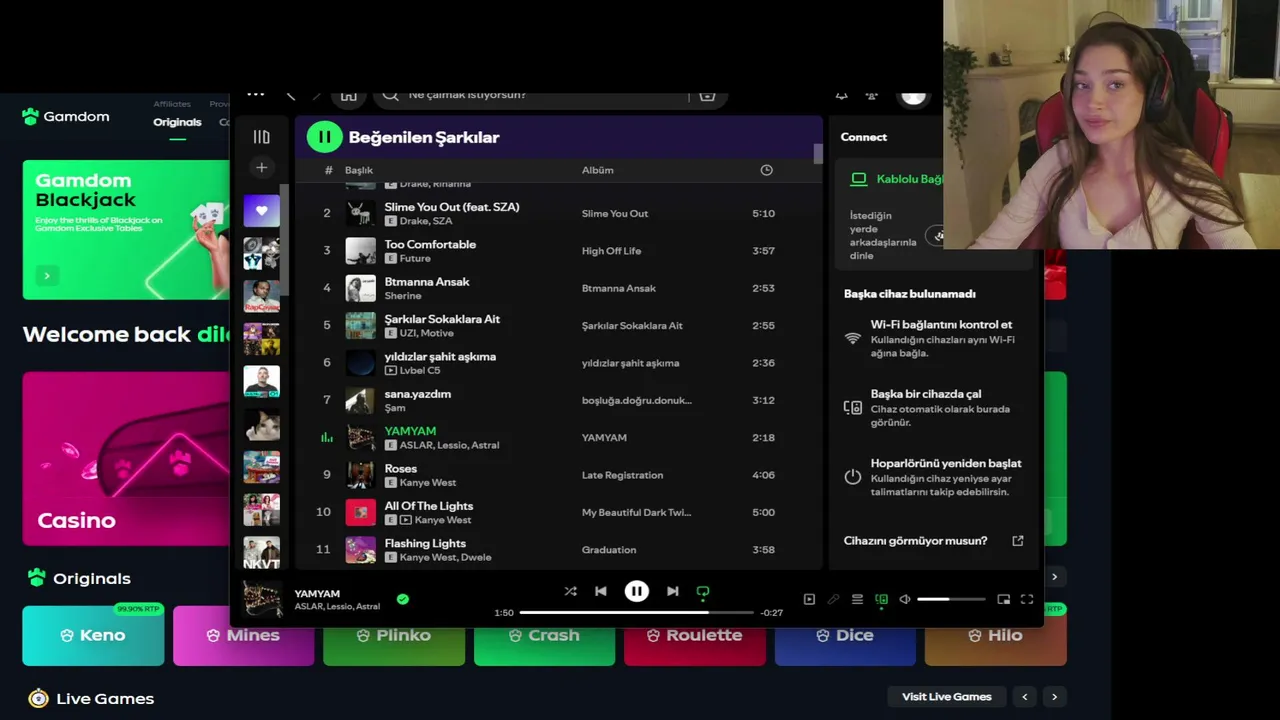Open the mini player icon
Viewport: 1280px width, 720px height.
1003,599
